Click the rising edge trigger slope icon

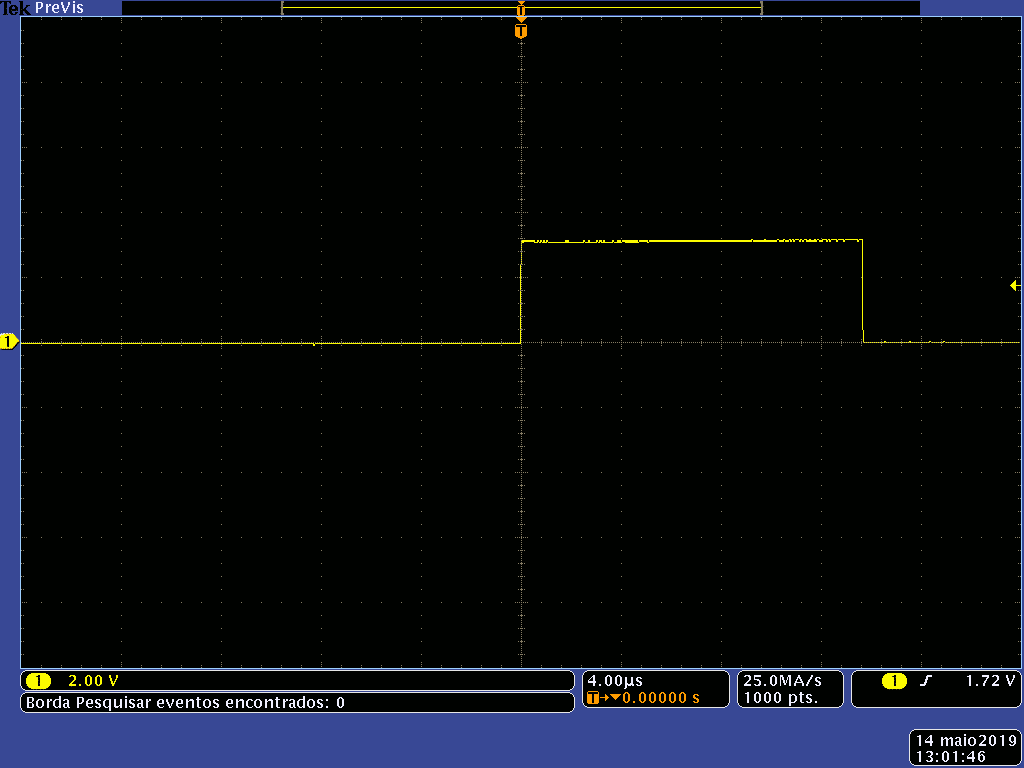coord(926,681)
